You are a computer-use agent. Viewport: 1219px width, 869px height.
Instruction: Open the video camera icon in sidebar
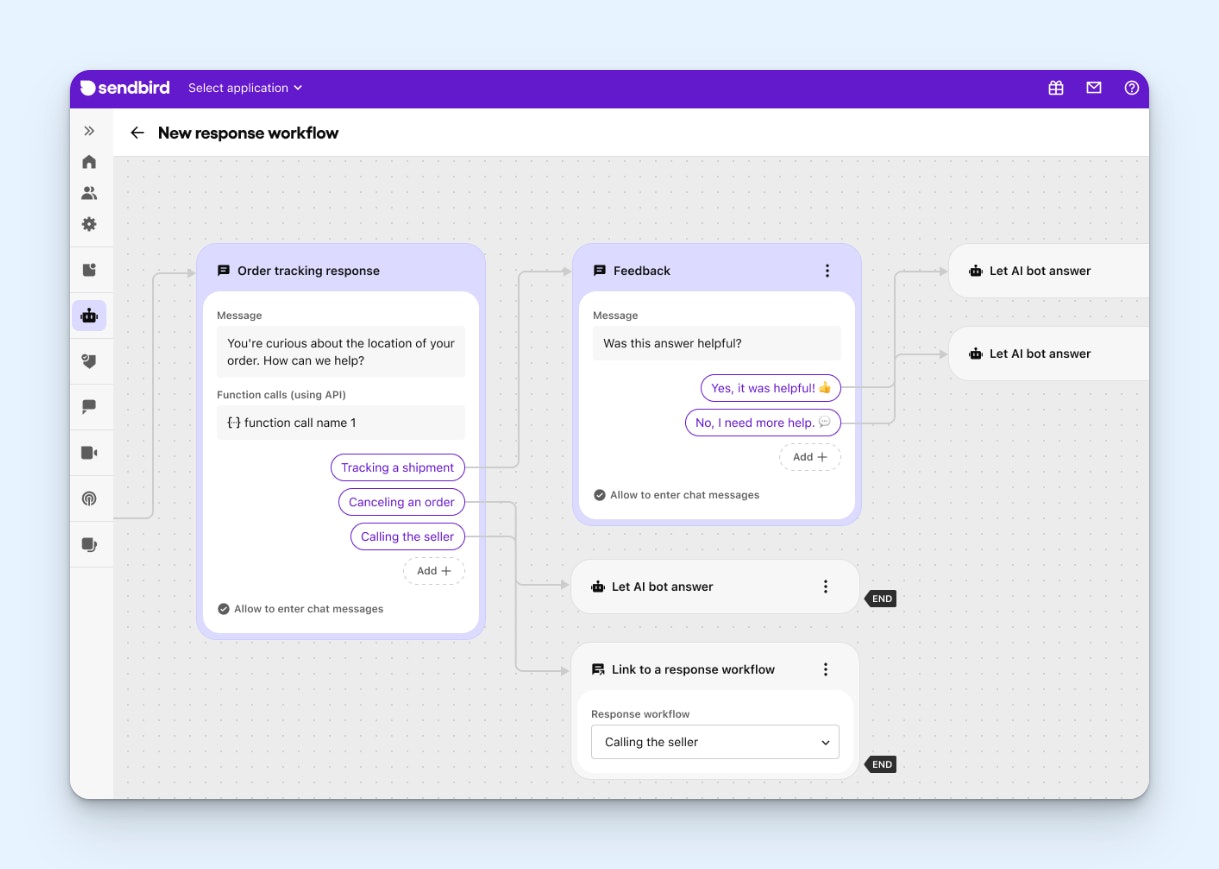click(x=89, y=453)
